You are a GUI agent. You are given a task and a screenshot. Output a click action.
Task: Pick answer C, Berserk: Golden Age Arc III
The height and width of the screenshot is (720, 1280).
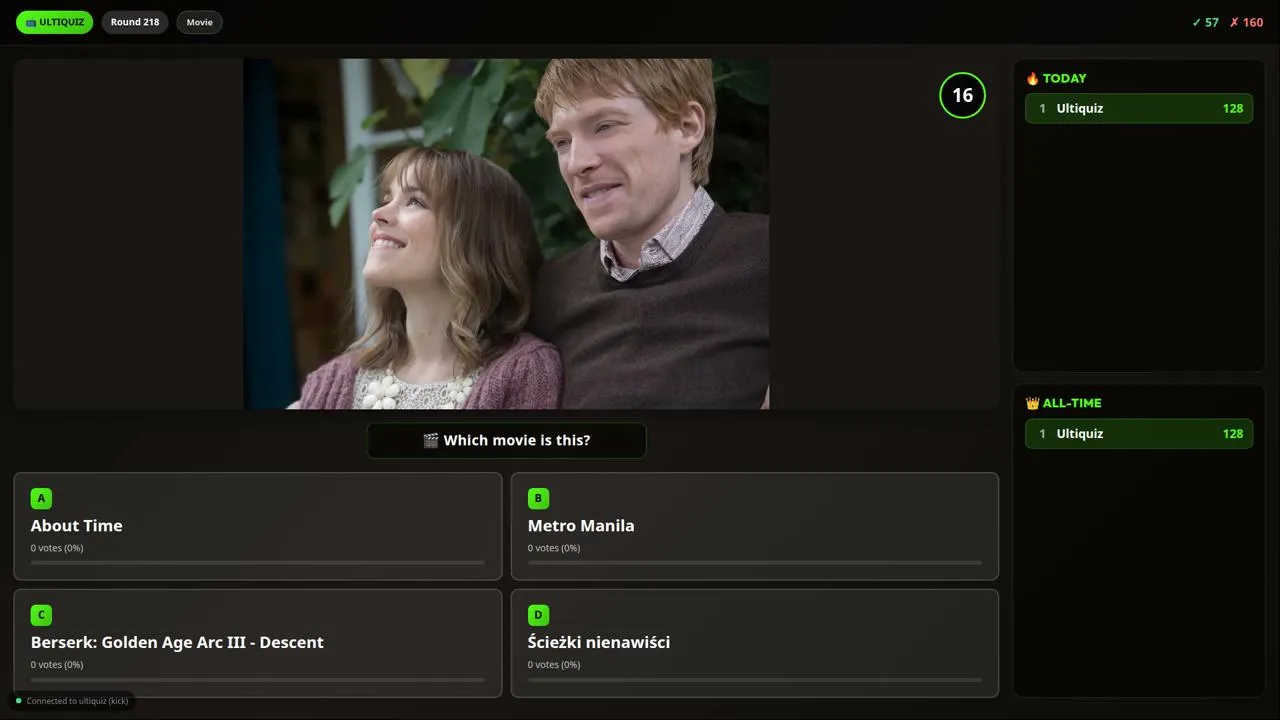tap(258, 643)
